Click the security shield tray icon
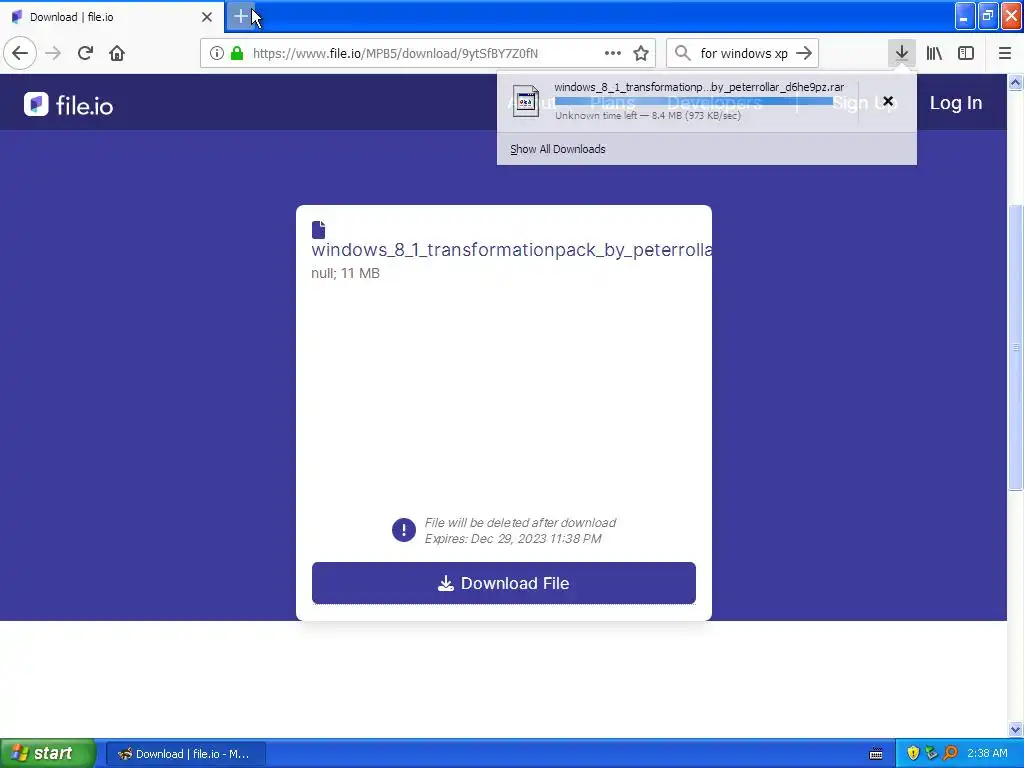Image resolution: width=1024 pixels, height=768 pixels. point(913,753)
